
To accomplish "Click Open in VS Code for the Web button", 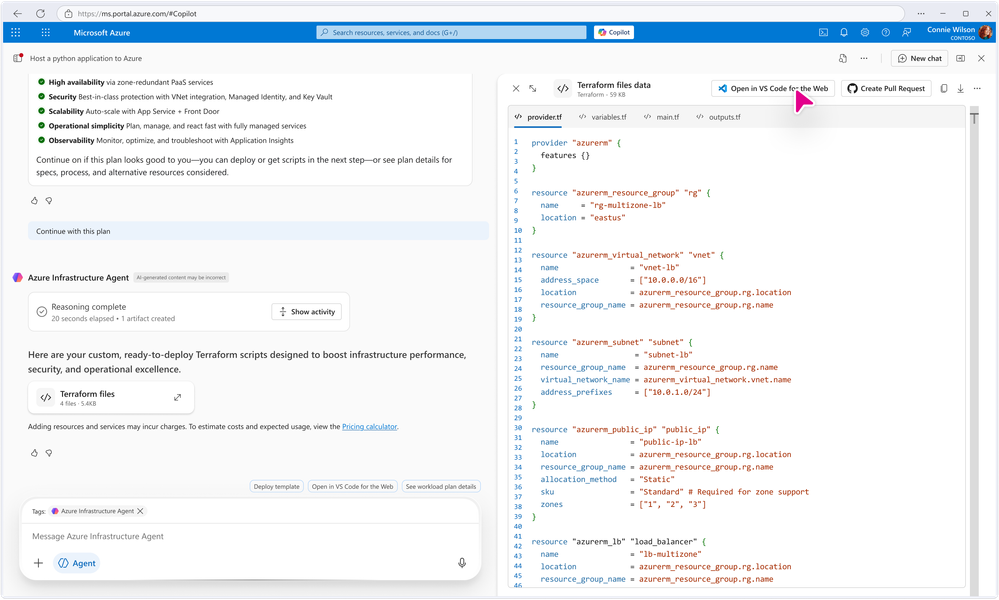I will (x=773, y=89).
